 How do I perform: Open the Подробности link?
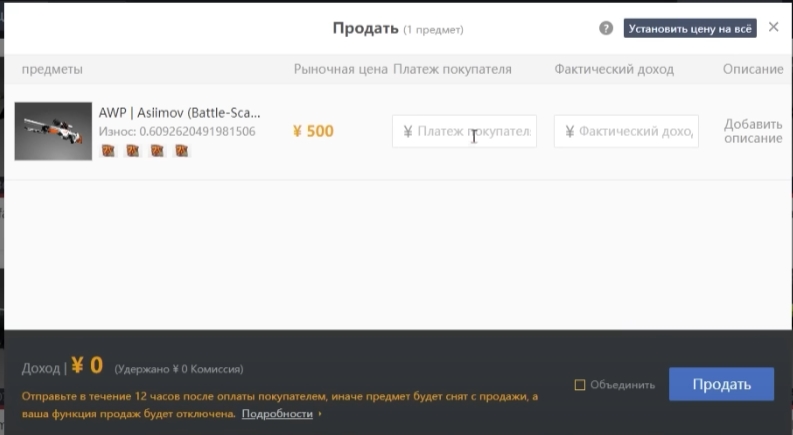[277, 414]
